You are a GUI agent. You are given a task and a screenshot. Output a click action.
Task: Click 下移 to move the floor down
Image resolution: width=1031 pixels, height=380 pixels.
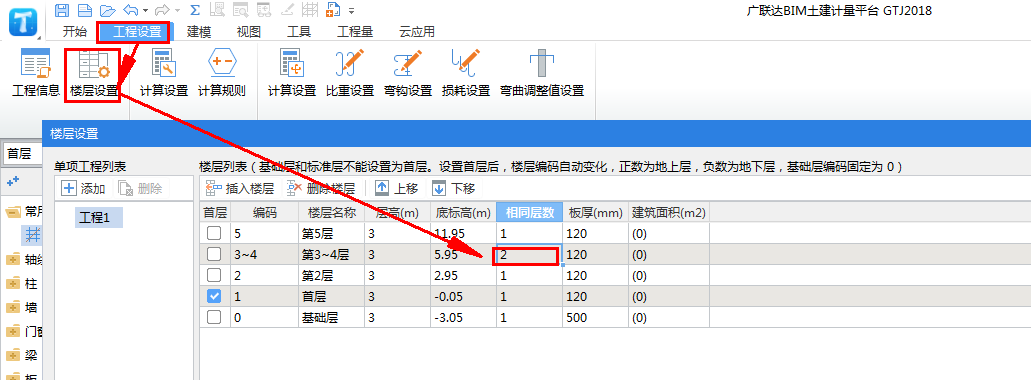point(454,189)
